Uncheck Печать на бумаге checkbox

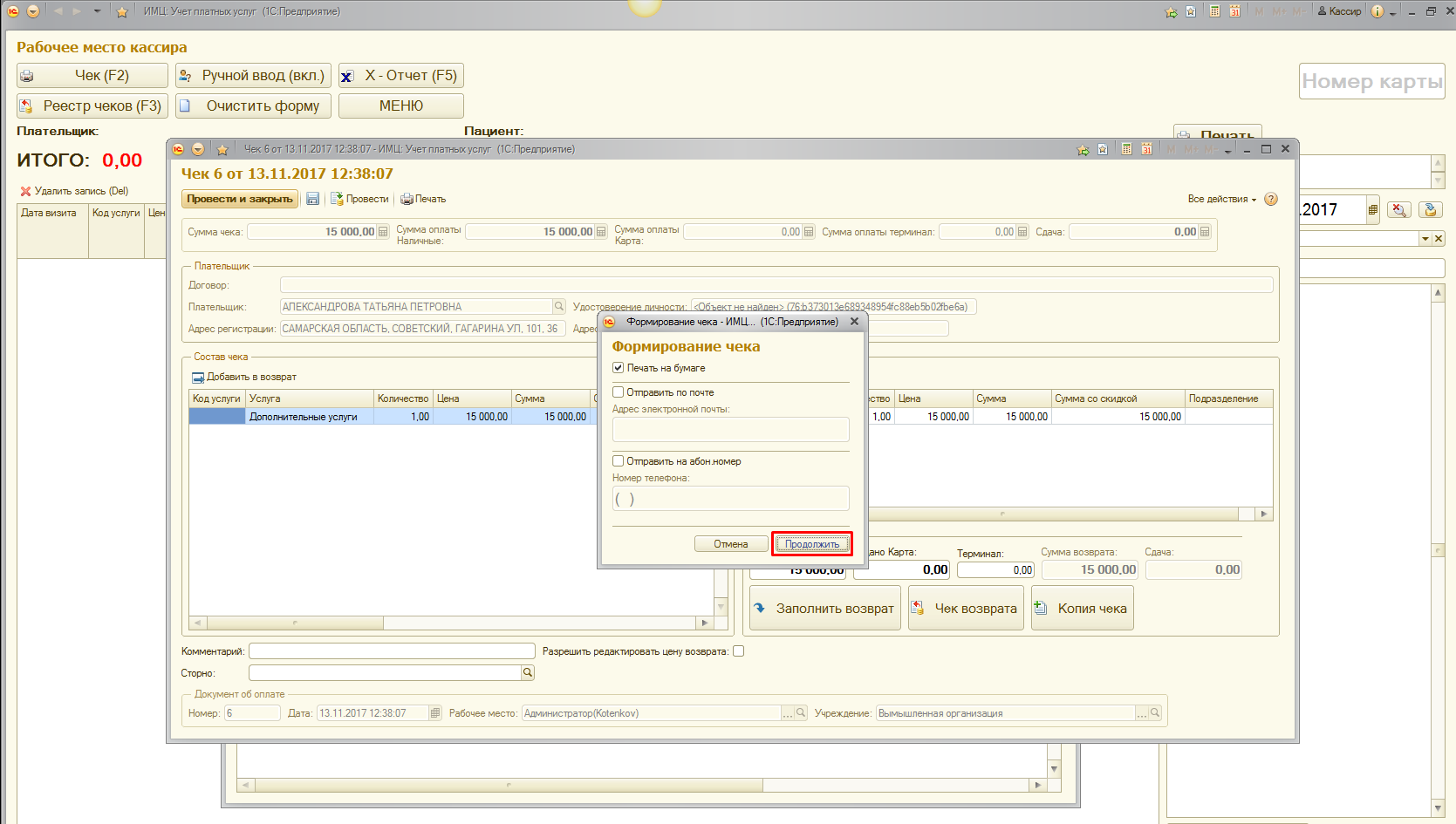[x=619, y=368]
